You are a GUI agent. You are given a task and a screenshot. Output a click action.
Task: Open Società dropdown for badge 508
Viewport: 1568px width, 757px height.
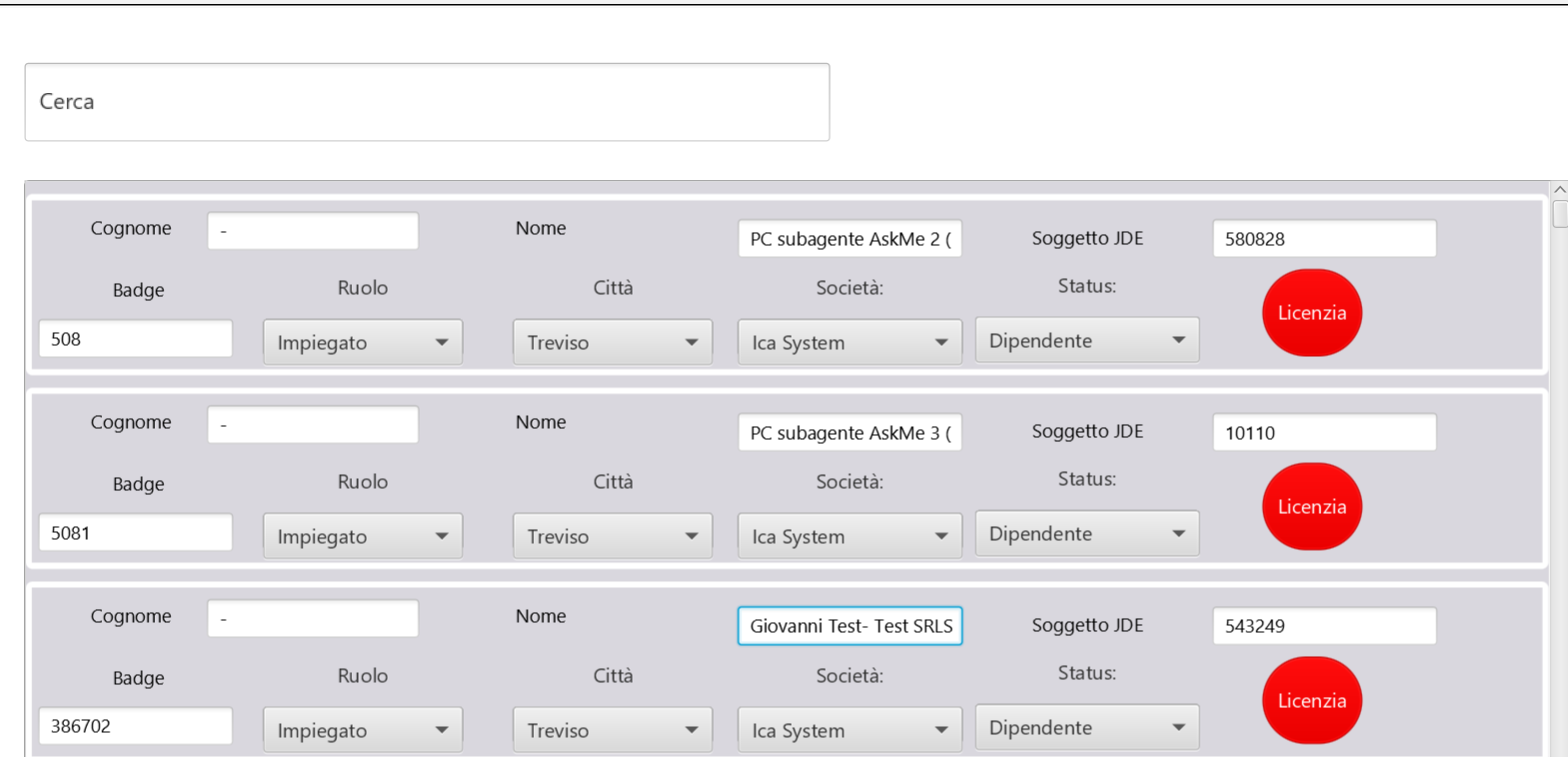coord(848,342)
